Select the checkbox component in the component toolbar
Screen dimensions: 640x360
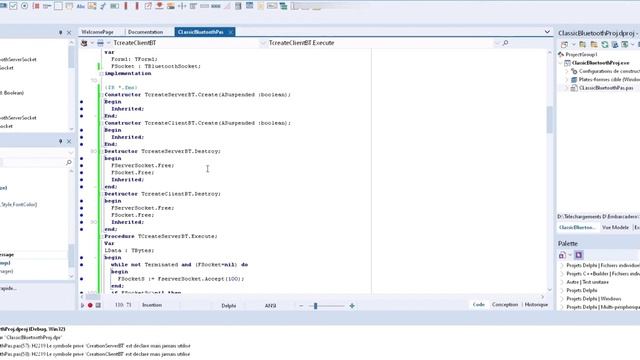click(x=13, y=6)
